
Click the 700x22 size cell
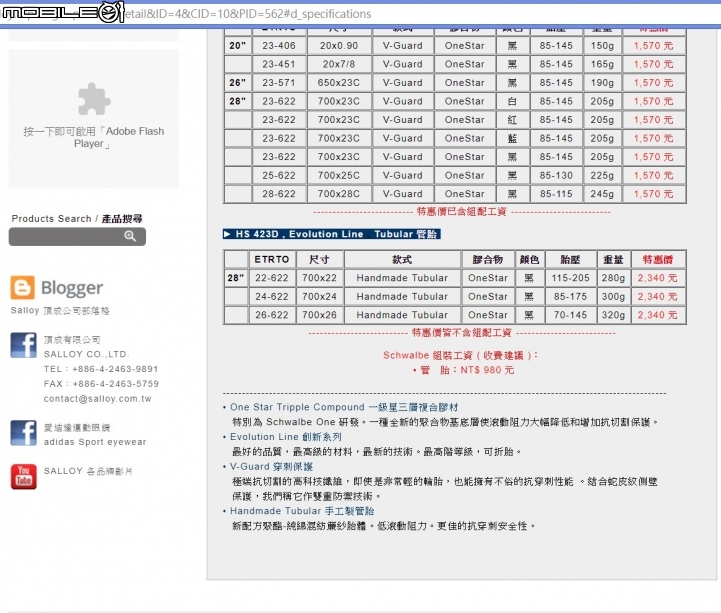pos(320,278)
